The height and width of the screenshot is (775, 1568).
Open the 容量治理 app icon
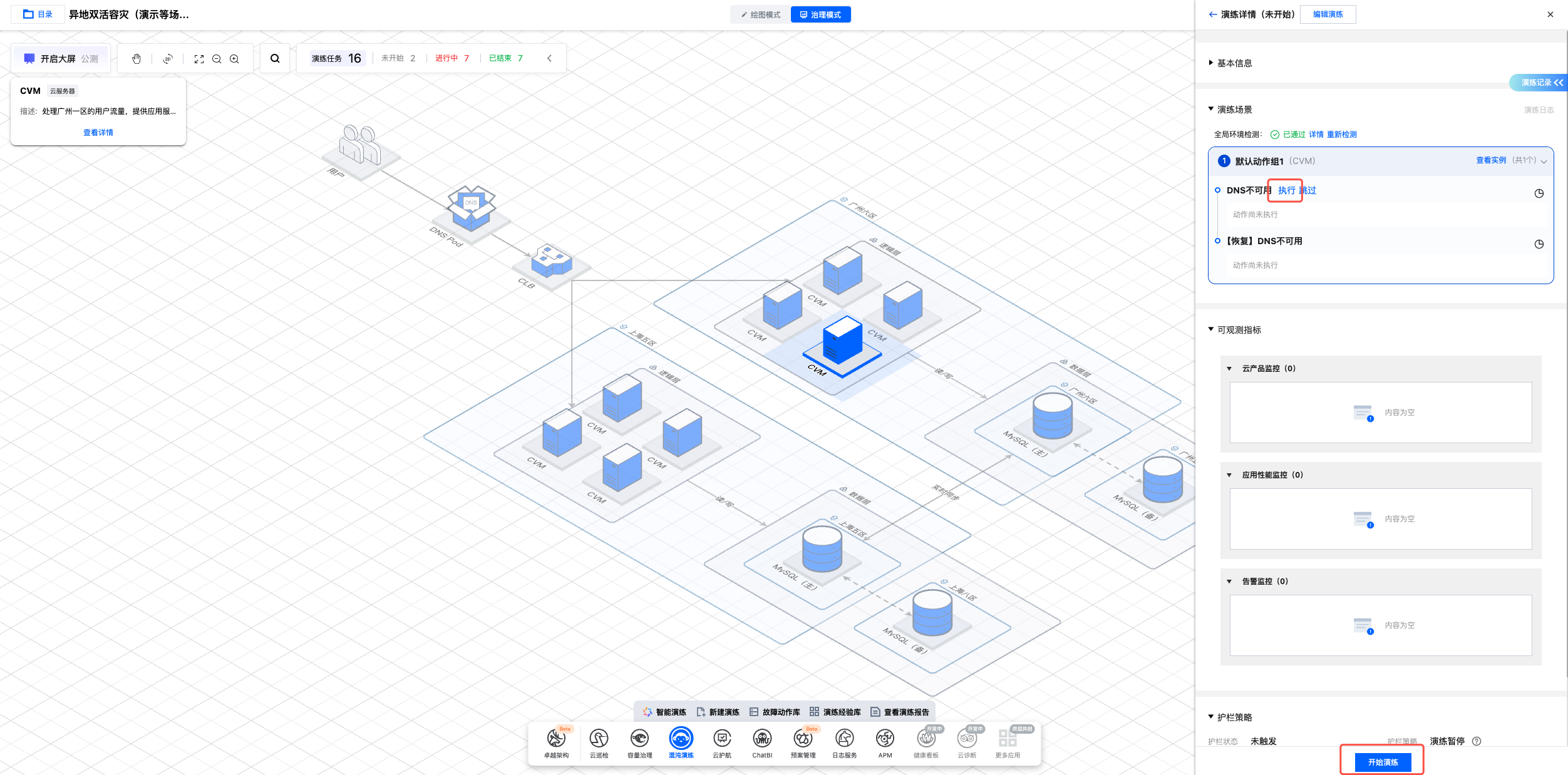pos(639,739)
